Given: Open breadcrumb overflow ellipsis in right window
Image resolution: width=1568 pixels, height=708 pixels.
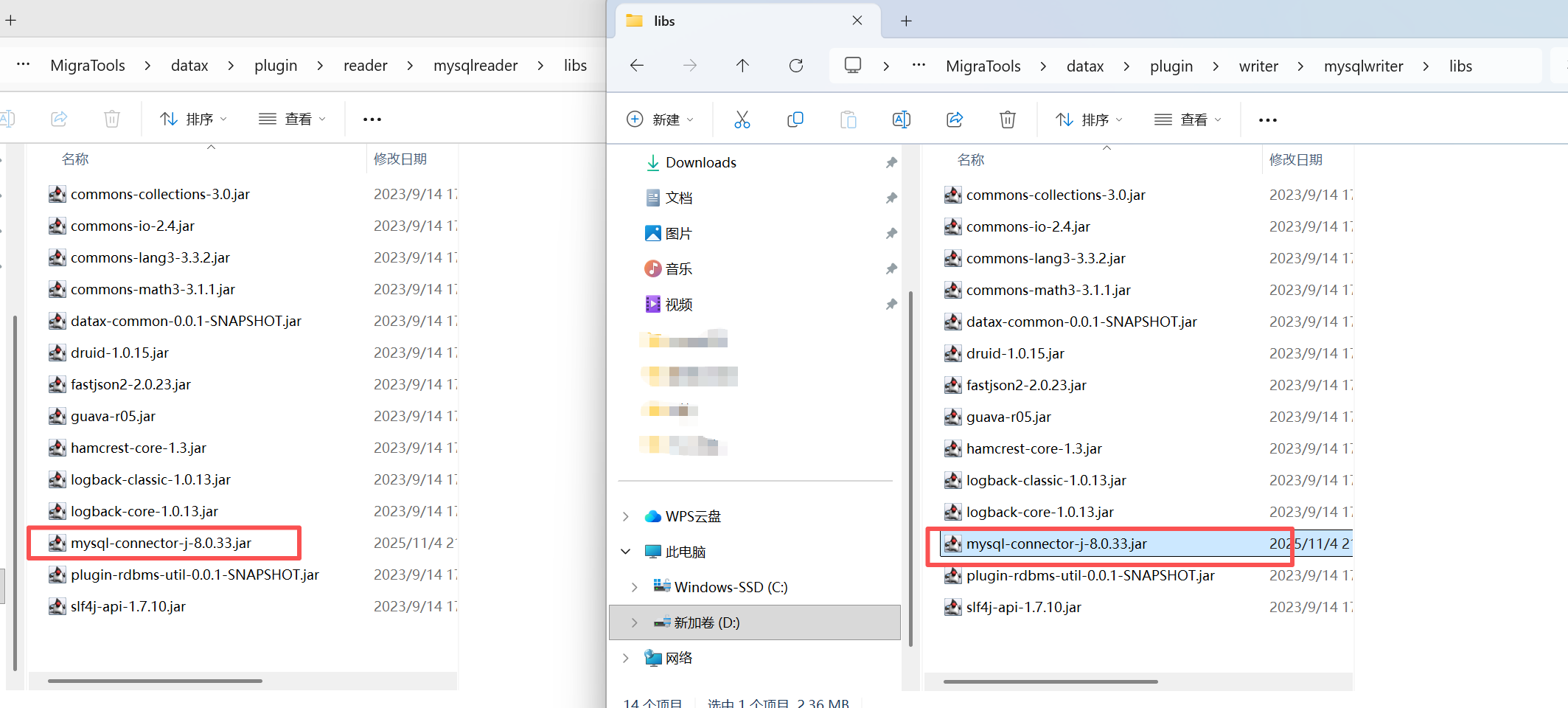Looking at the screenshot, I should (x=919, y=65).
